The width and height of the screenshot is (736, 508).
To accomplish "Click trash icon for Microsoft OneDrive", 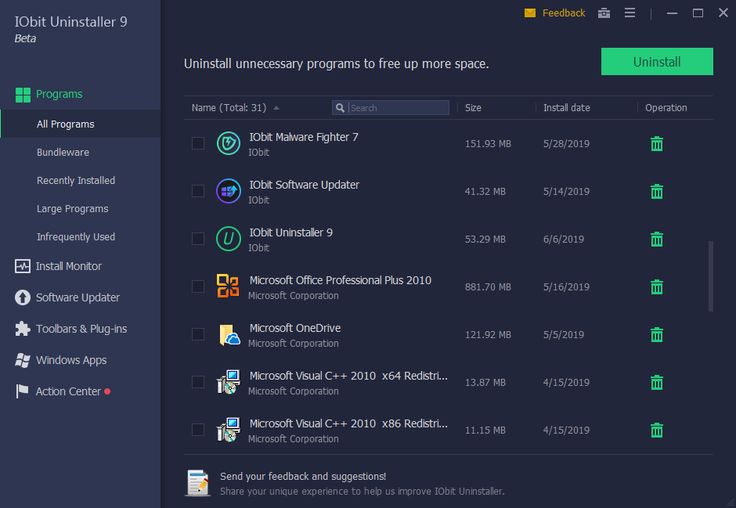I will (x=657, y=335).
